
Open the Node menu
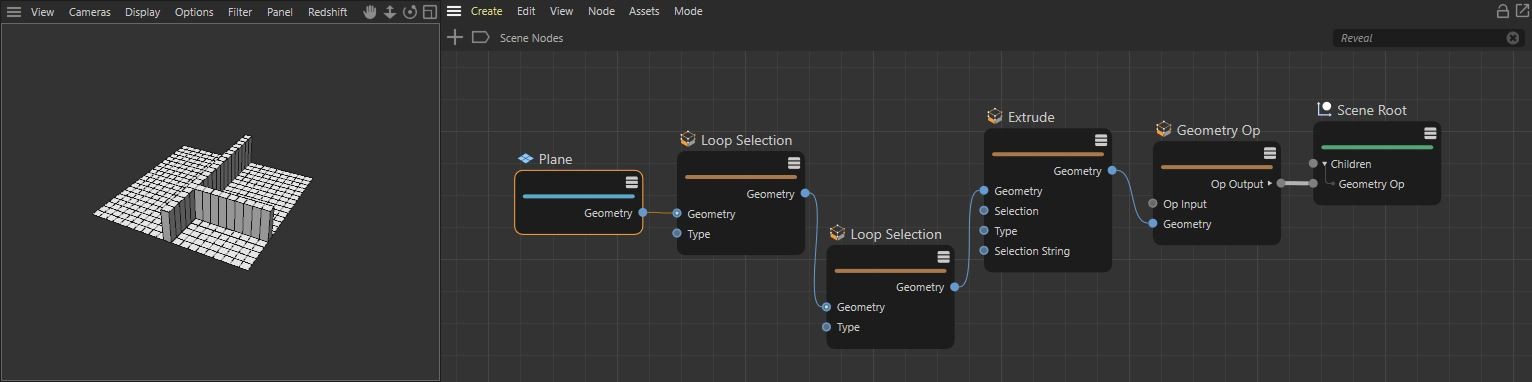pos(601,11)
